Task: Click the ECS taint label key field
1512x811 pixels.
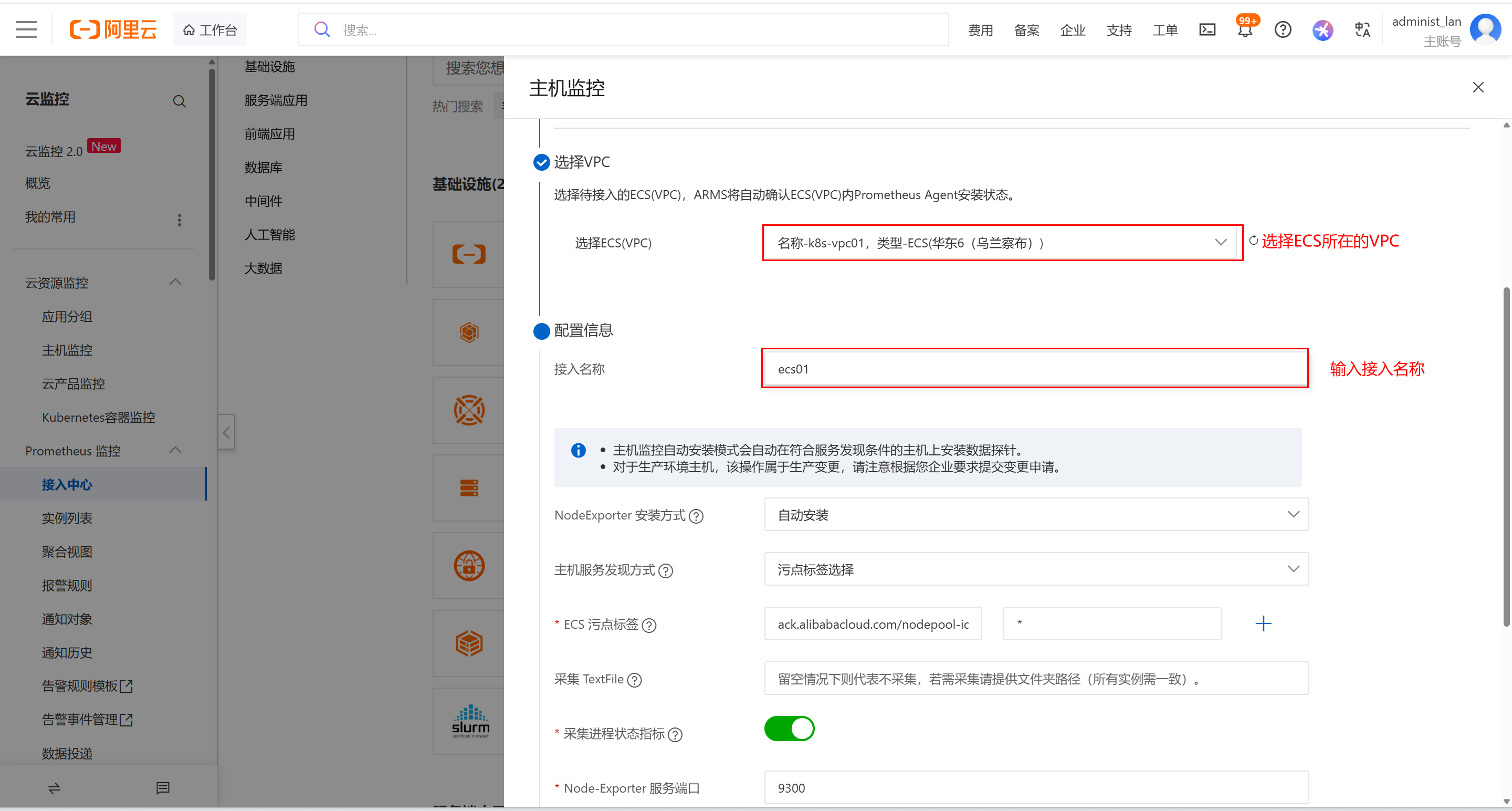Action: 873,623
